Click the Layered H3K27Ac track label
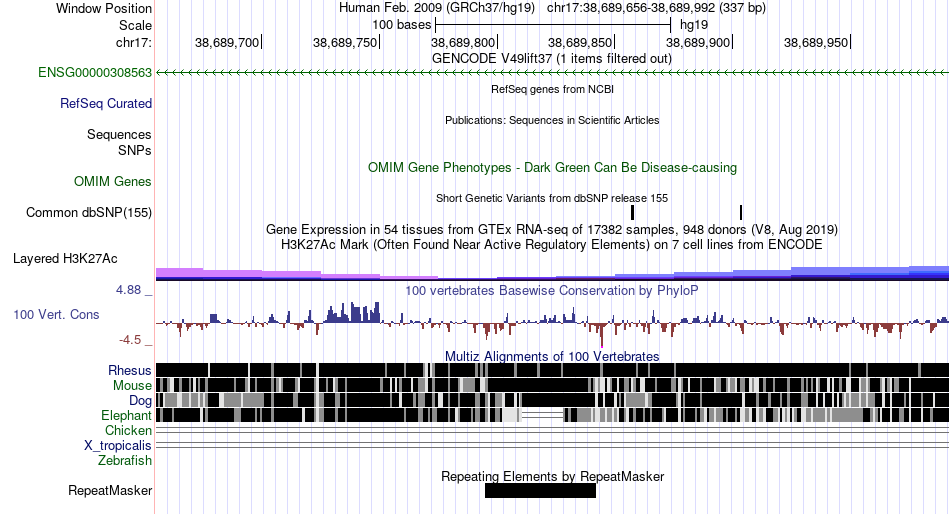950x514 pixels. (x=65, y=259)
